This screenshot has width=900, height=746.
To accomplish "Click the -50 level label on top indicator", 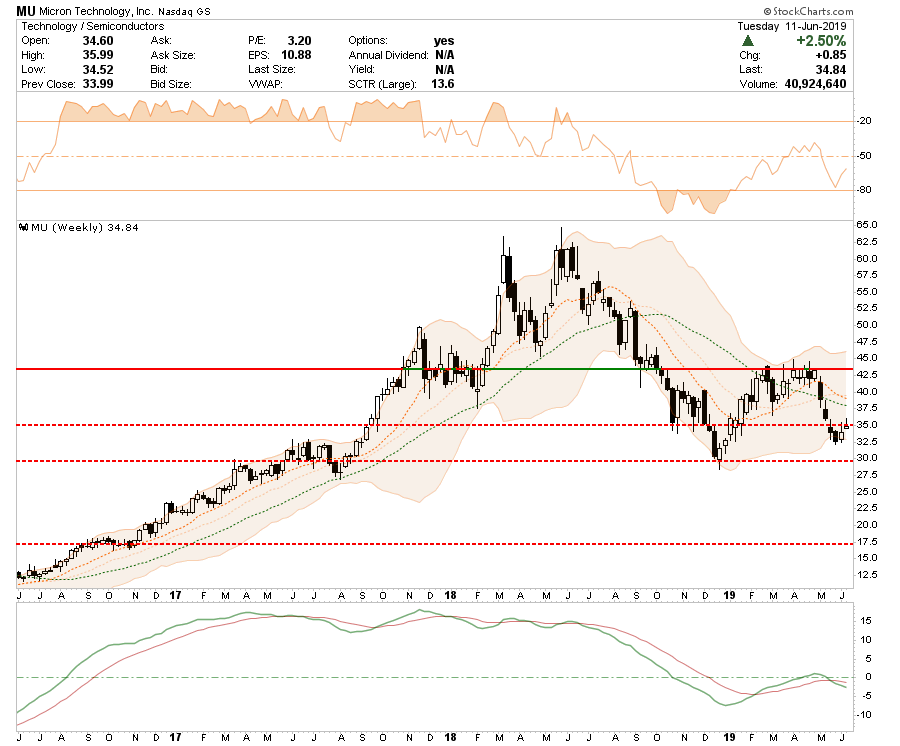I will click(864, 156).
